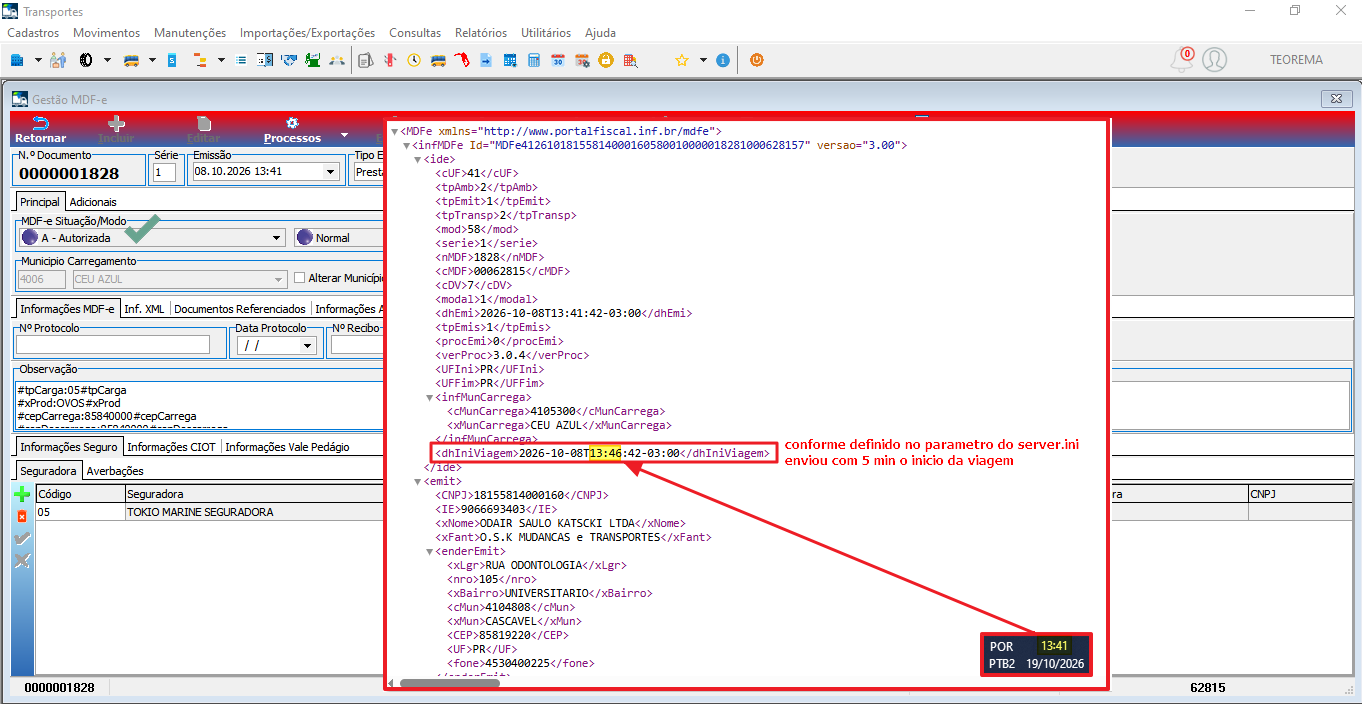This screenshot has width=1362, height=704.
Task: Open the clipboard document toolbar icon
Action: tap(365, 60)
